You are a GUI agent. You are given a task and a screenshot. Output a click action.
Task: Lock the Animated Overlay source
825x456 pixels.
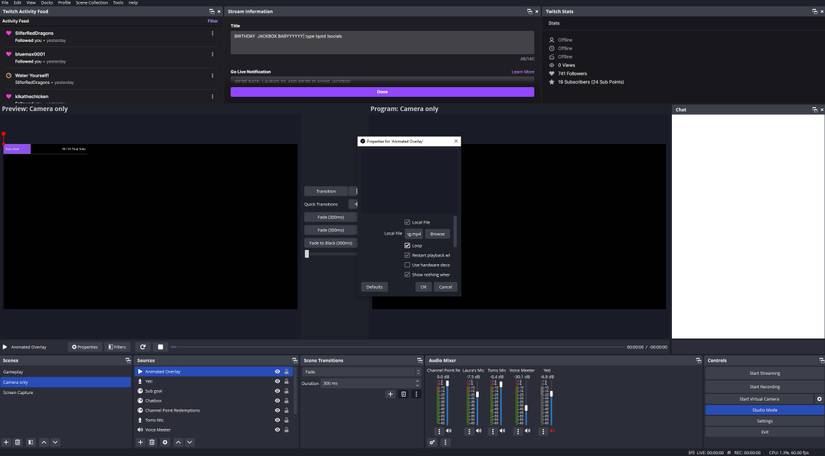[287, 372]
